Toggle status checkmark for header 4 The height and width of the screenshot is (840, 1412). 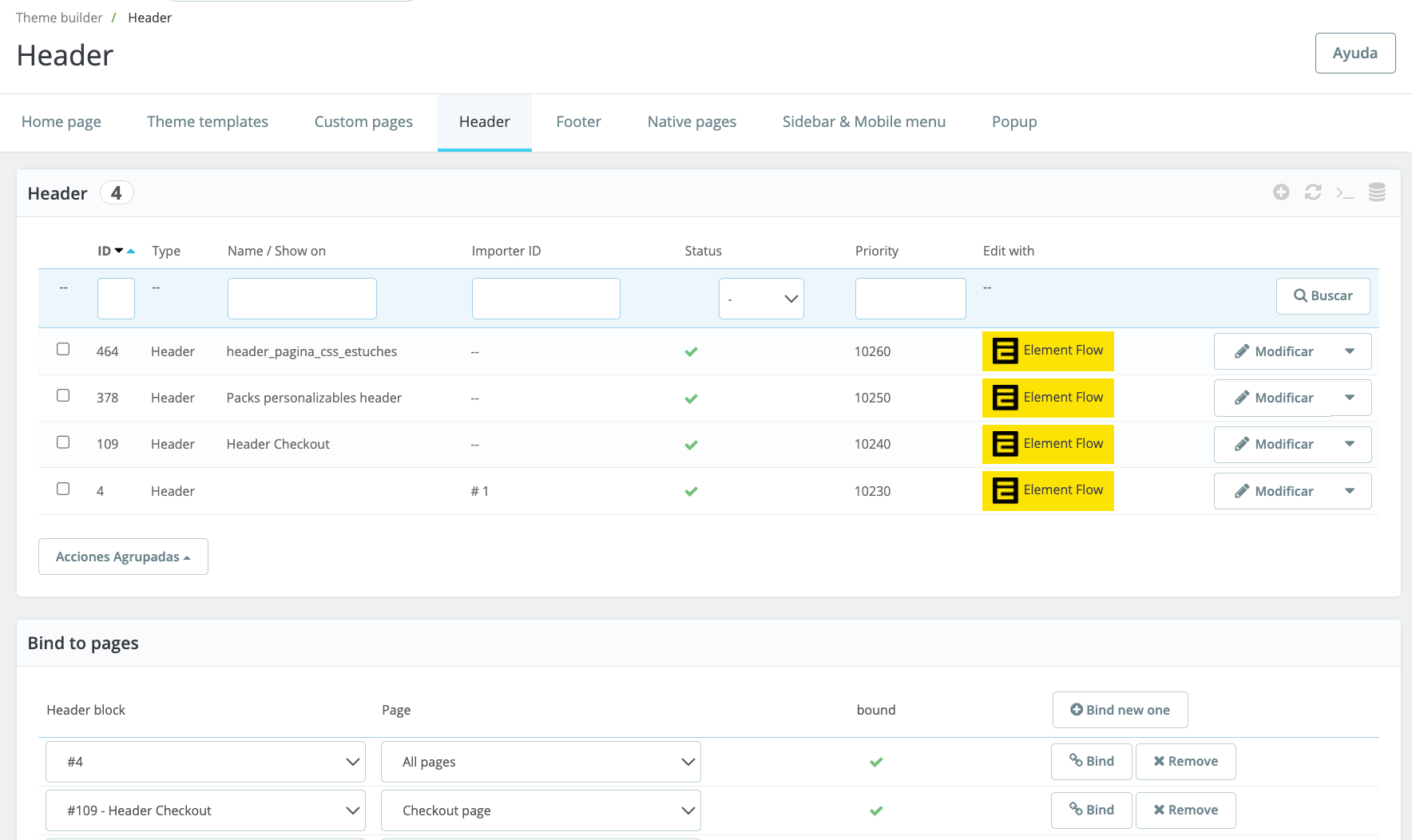[692, 491]
